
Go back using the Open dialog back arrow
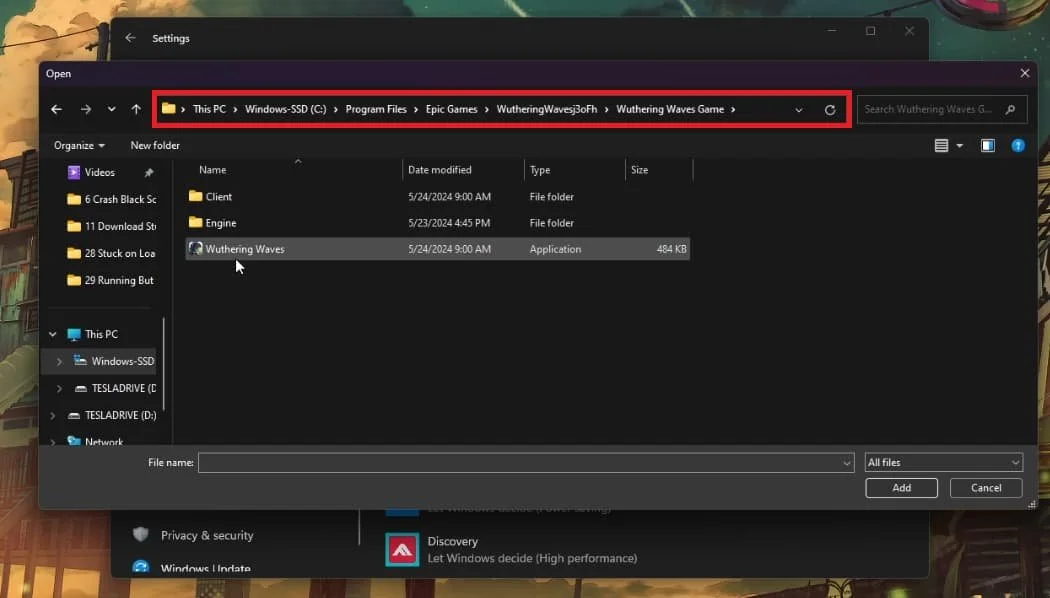coord(56,109)
